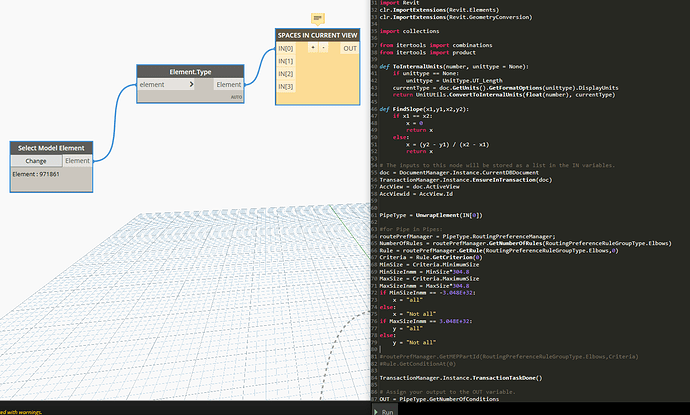Run the Python script

384,411
